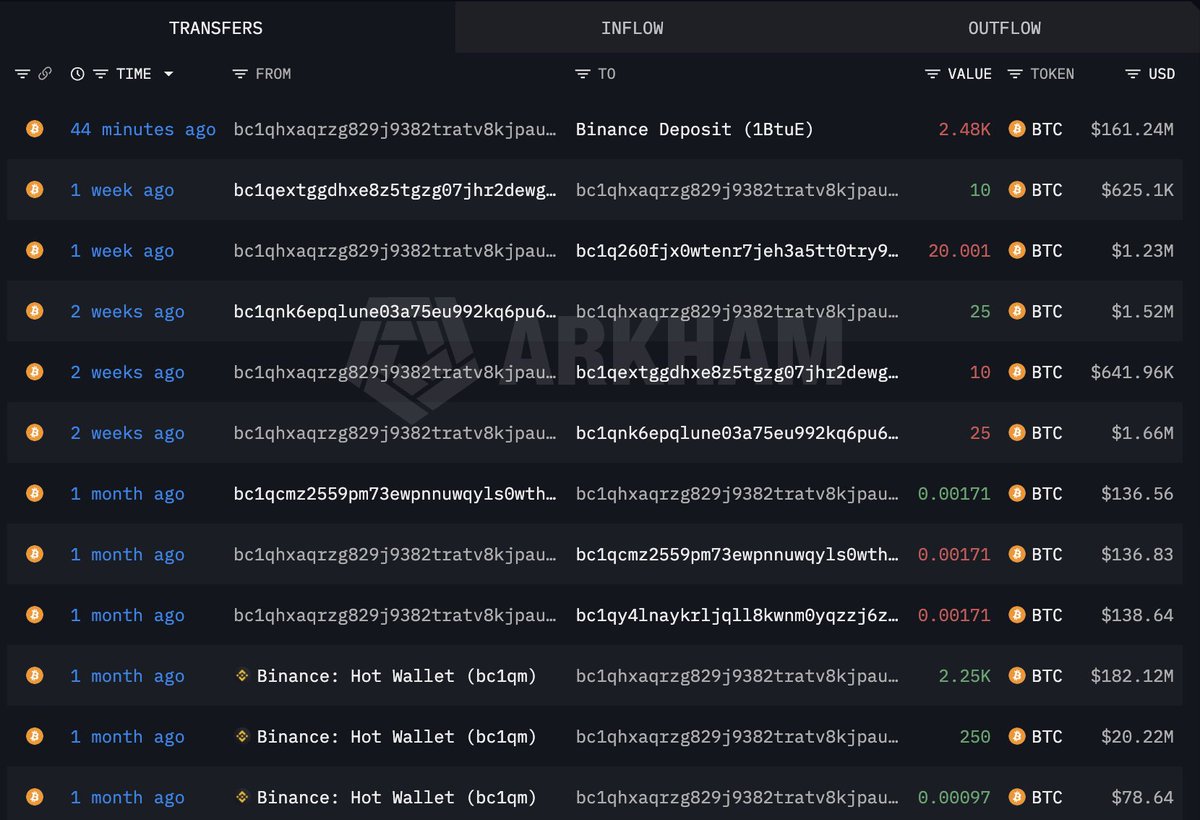Open the TIME column filter
Screen dimensions: 1200x820
(x=100, y=74)
